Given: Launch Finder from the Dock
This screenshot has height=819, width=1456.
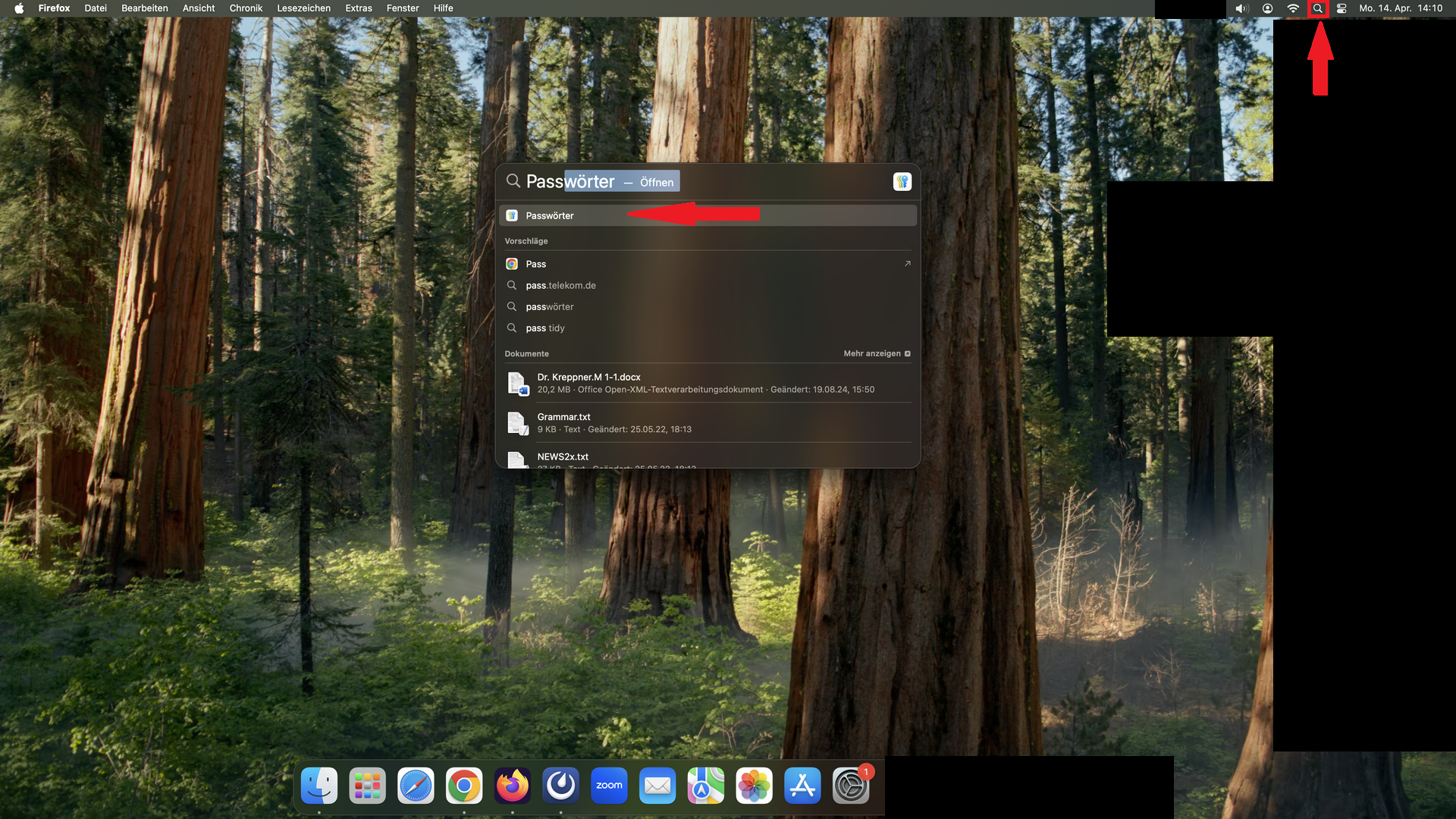Looking at the screenshot, I should pyautogui.click(x=319, y=786).
